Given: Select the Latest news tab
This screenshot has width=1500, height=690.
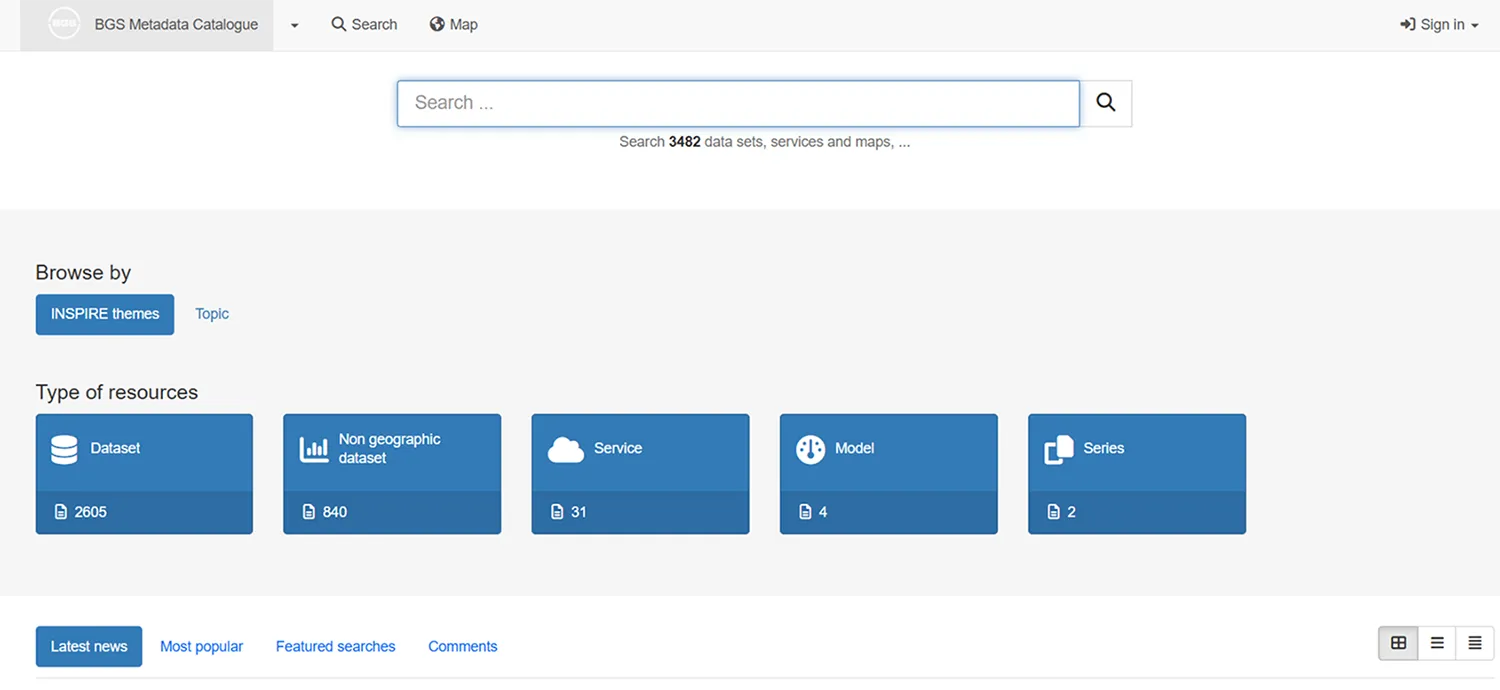Looking at the screenshot, I should tap(89, 646).
